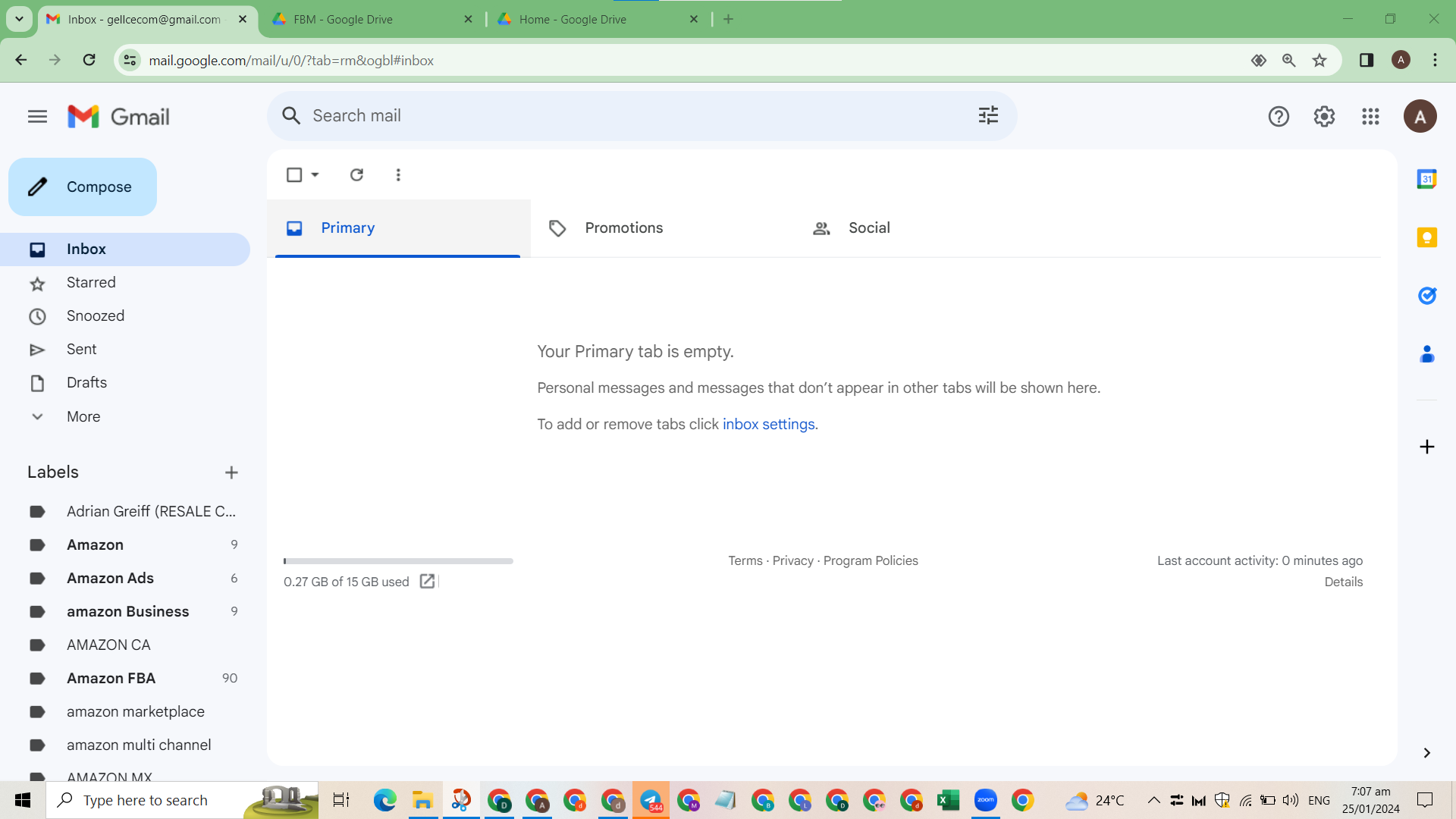This screenshot has width=1456, height=819.
Task: View account activity Details
Action: click(1343, 582)
